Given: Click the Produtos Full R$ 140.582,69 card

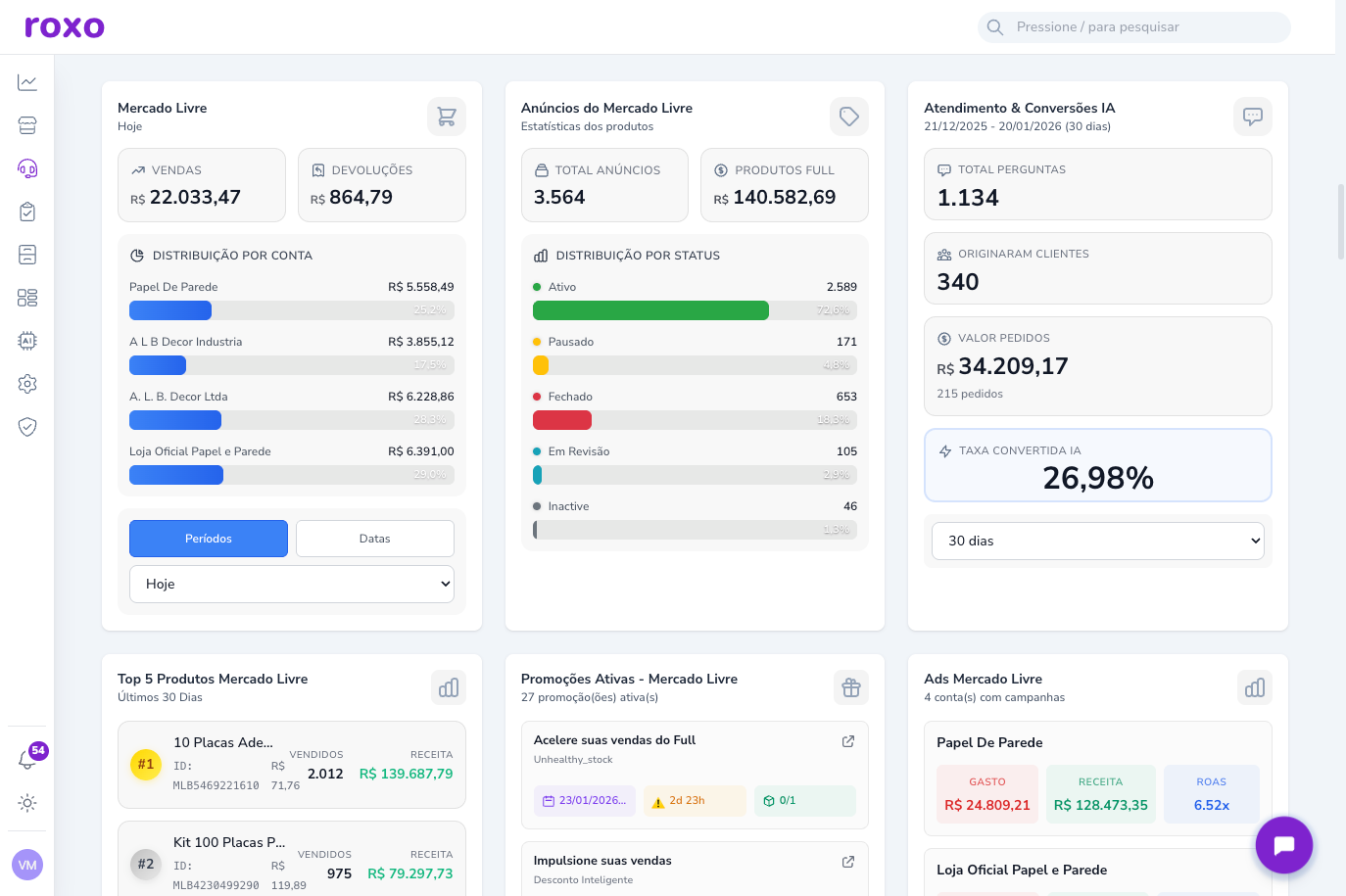Looking at the screenshot, I should click(785, 185).
